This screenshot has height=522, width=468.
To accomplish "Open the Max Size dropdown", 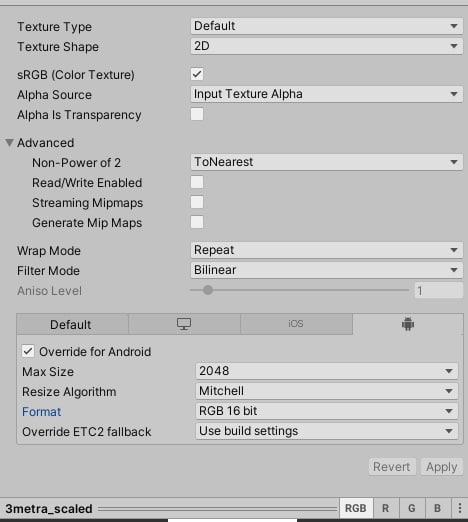I will 327,371.
